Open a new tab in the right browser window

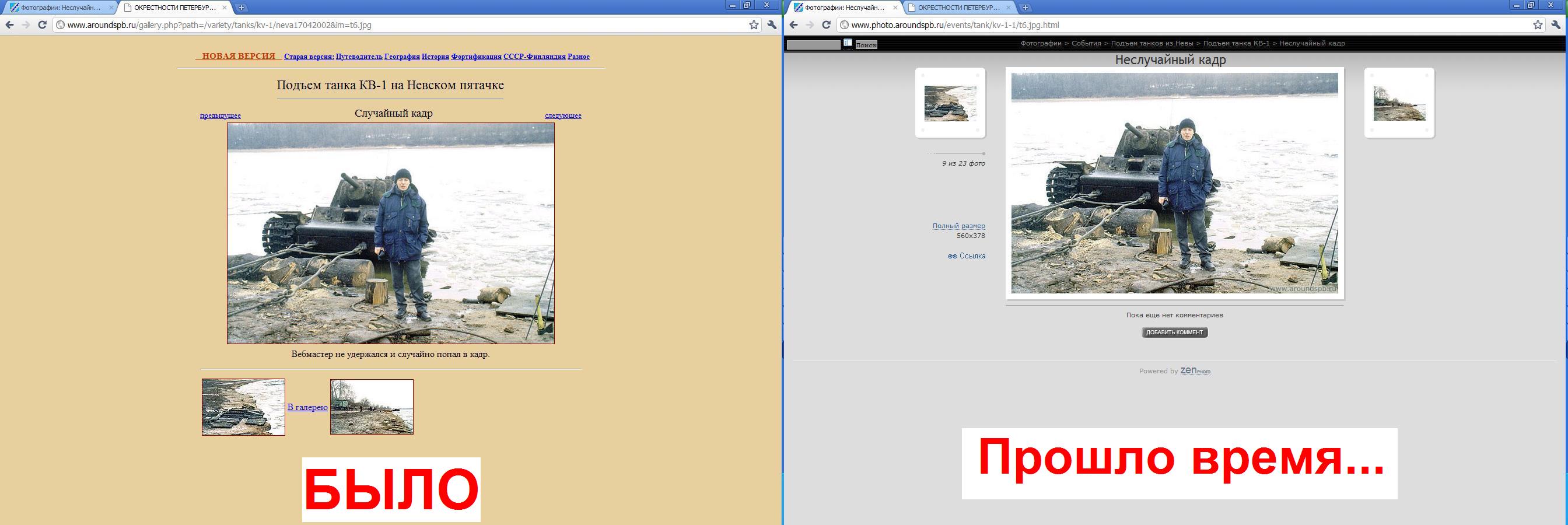(1025, 8)
